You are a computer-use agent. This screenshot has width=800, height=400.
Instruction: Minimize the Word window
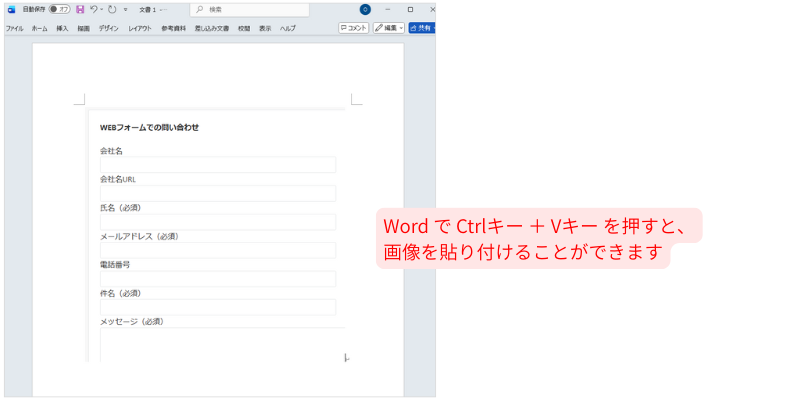click(x=388, y=9)
